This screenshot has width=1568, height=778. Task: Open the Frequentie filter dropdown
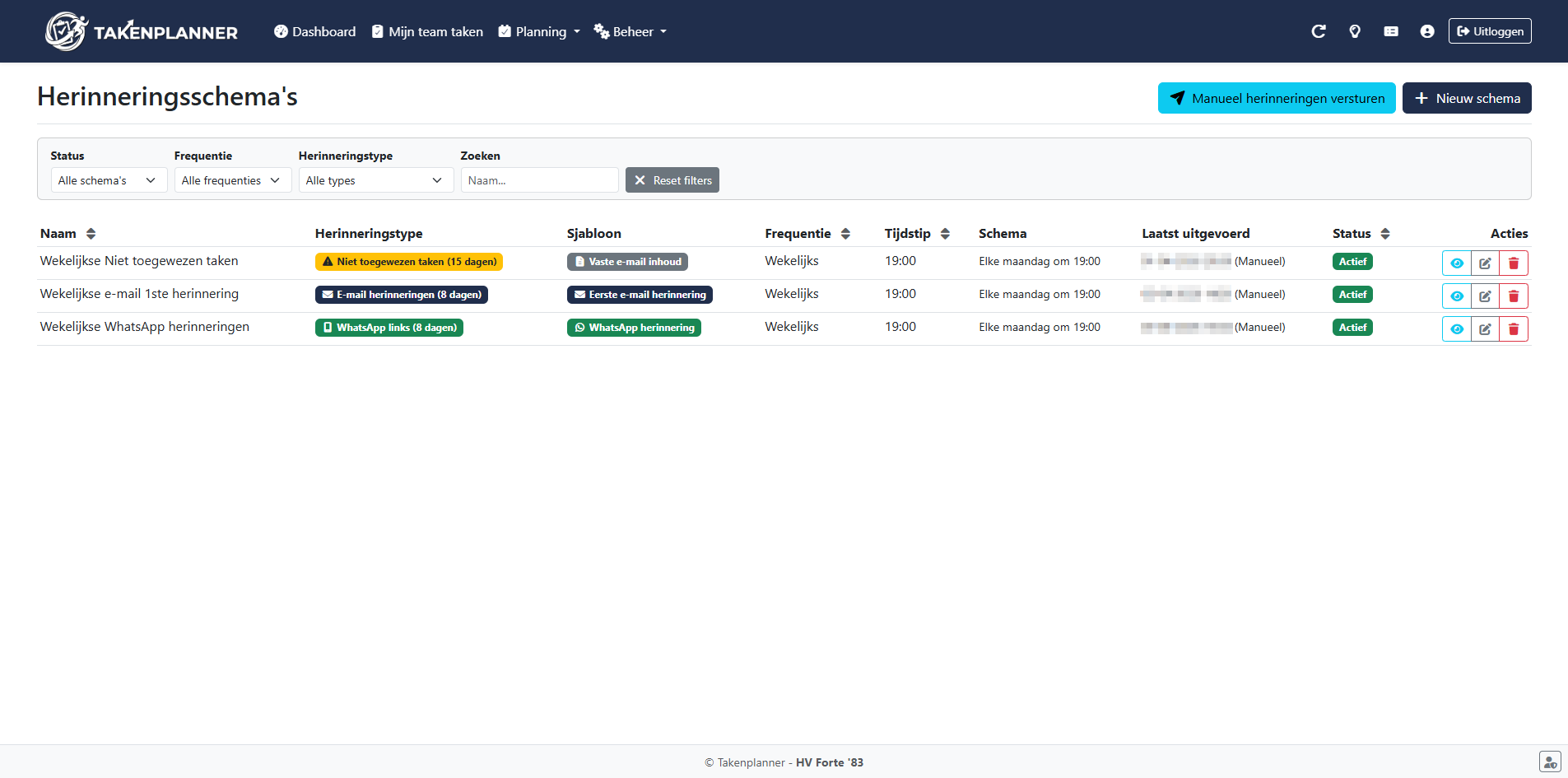point(232,180)
